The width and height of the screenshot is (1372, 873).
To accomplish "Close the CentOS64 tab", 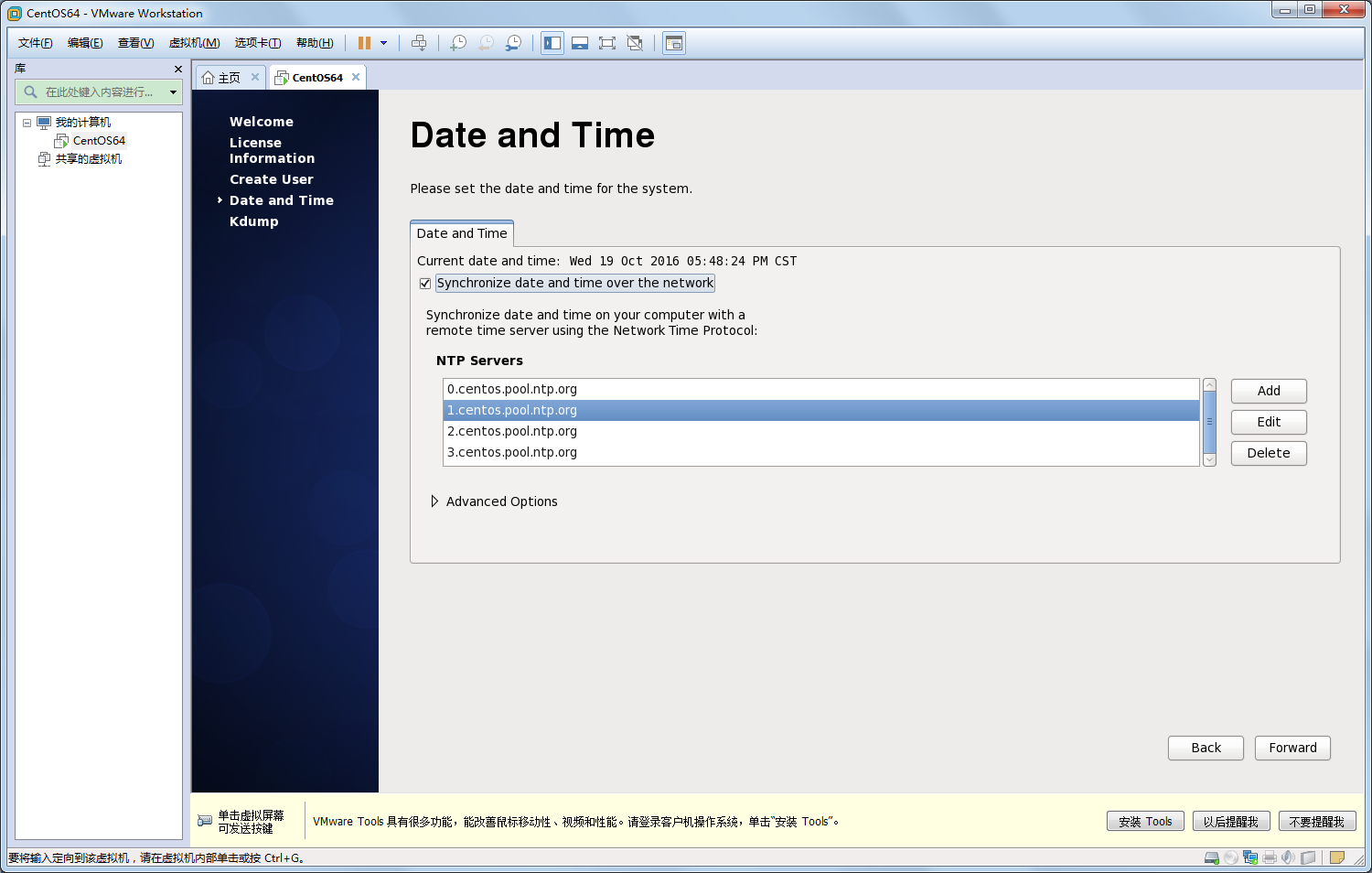I will 356,77.
